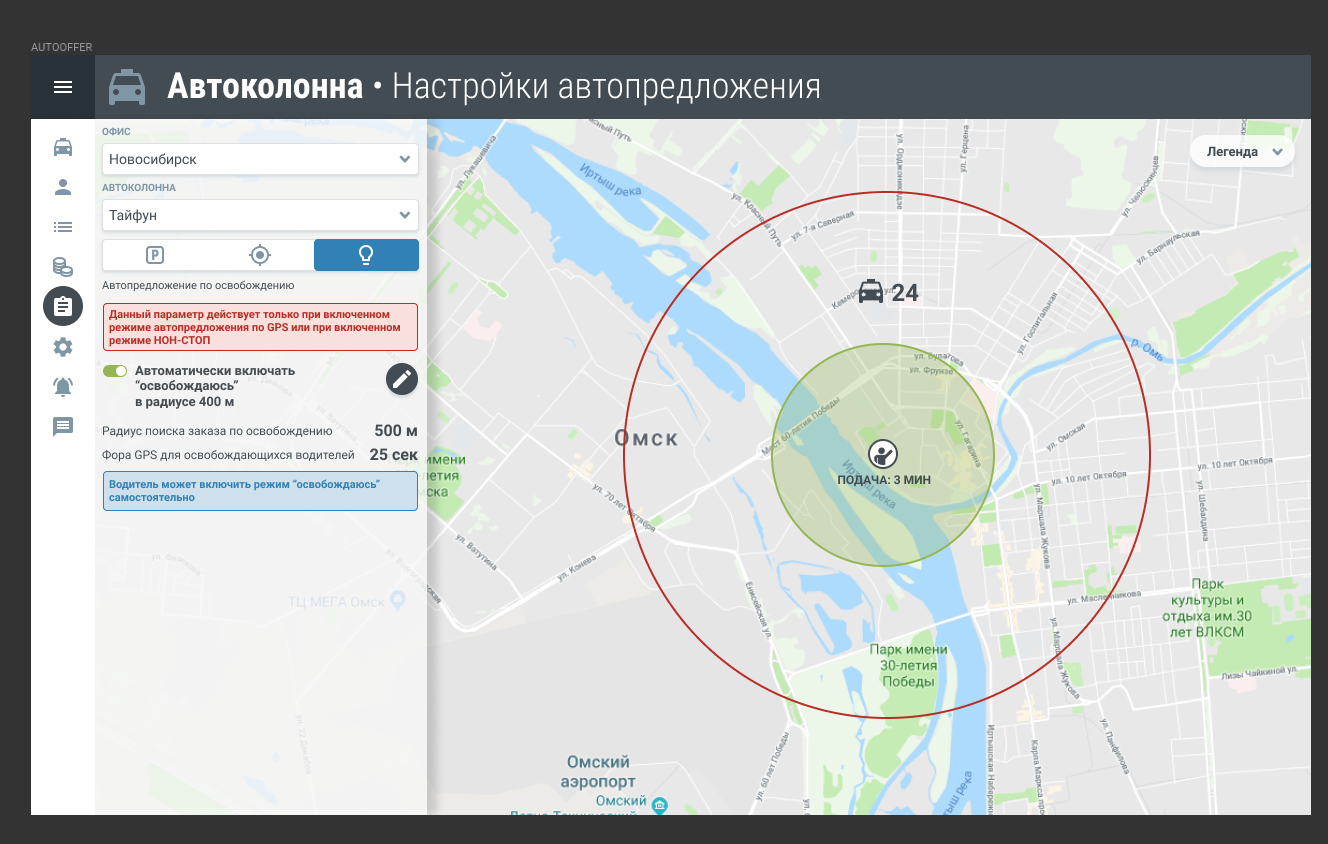This screenshot has width=1328, height=844.
Task: Open the person profile sidebar icon
Action: coord(63,187)
